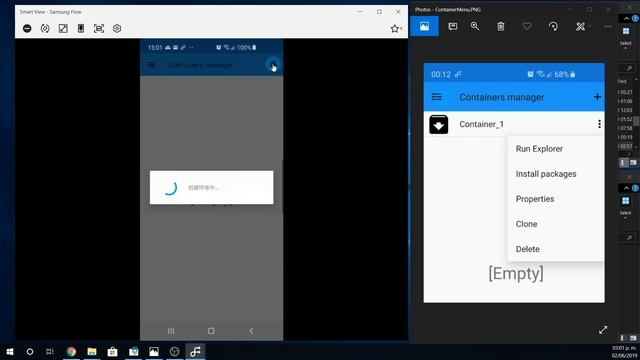Click the Do Not Disturb icon in Samsung Flow

point(27,29)
